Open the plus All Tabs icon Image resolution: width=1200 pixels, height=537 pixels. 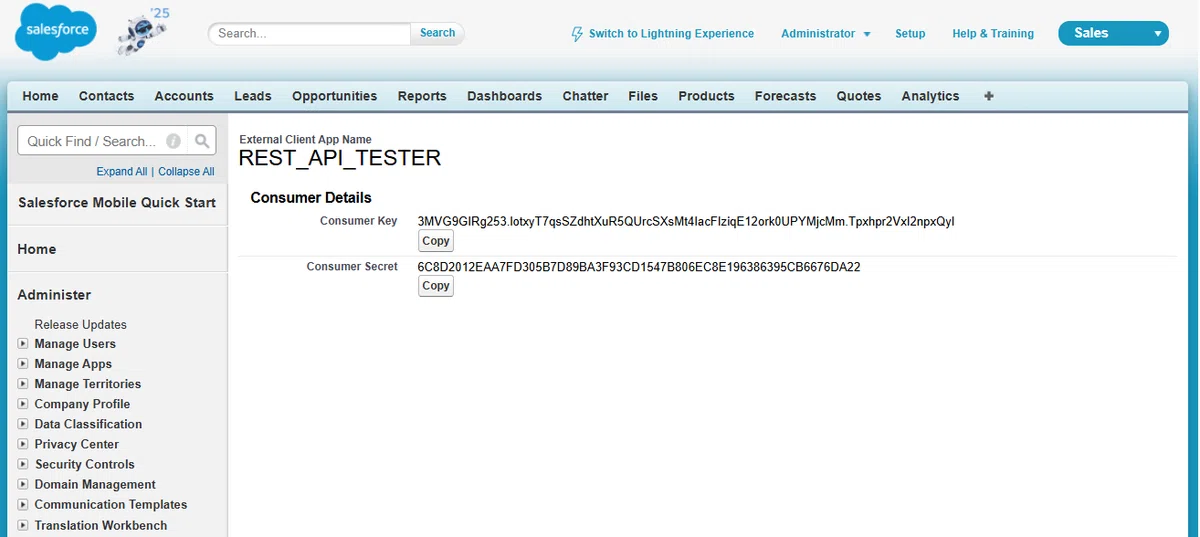989,96
